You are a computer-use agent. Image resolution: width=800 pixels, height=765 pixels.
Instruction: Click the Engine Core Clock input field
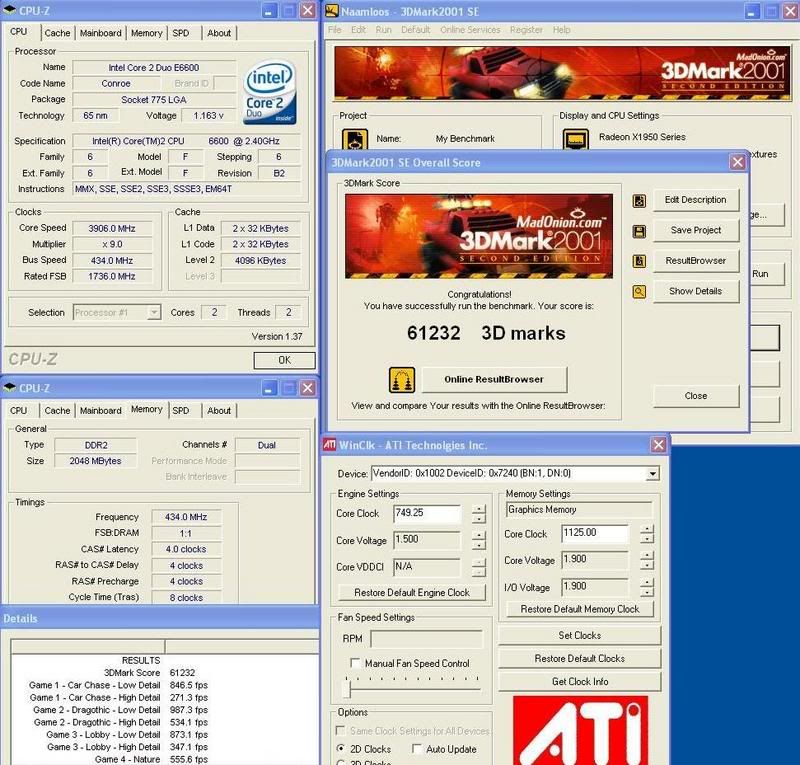click(x=427, y=513)
